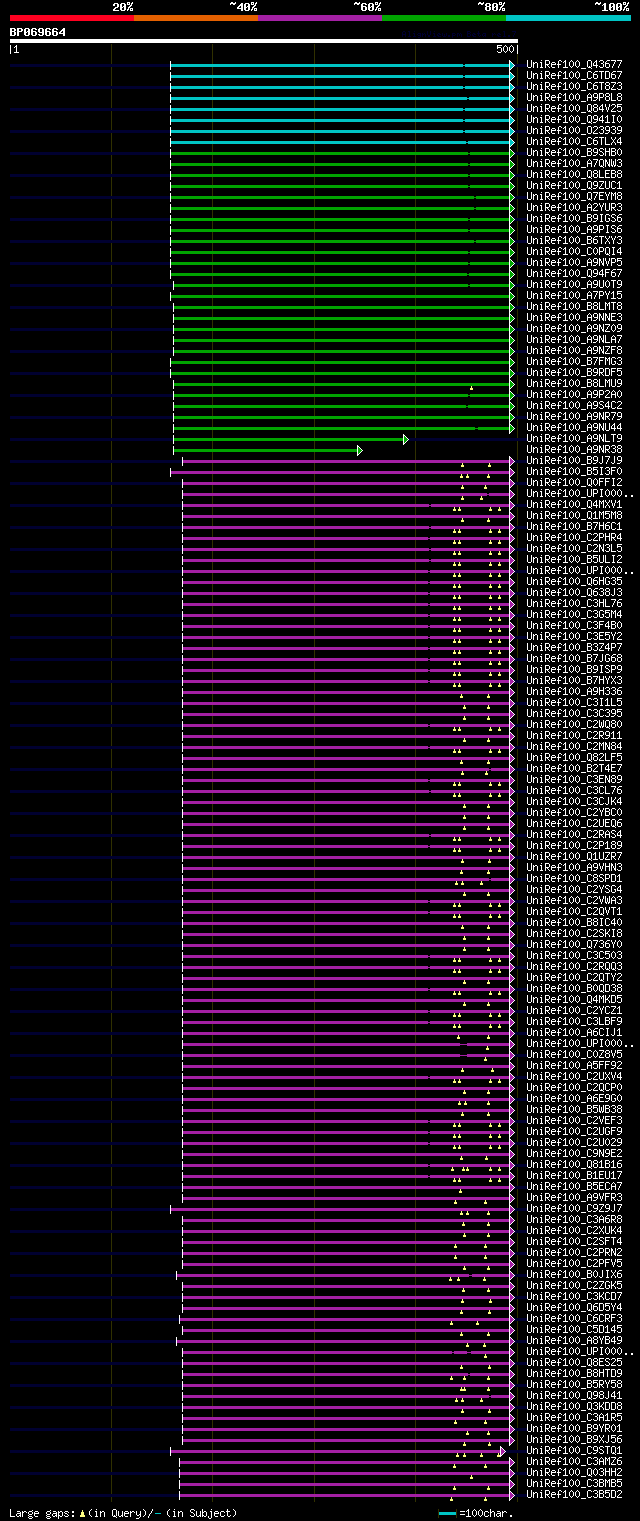
Task: Choose hit UniRef100_B6TXY3
Action: click(574, 240)
